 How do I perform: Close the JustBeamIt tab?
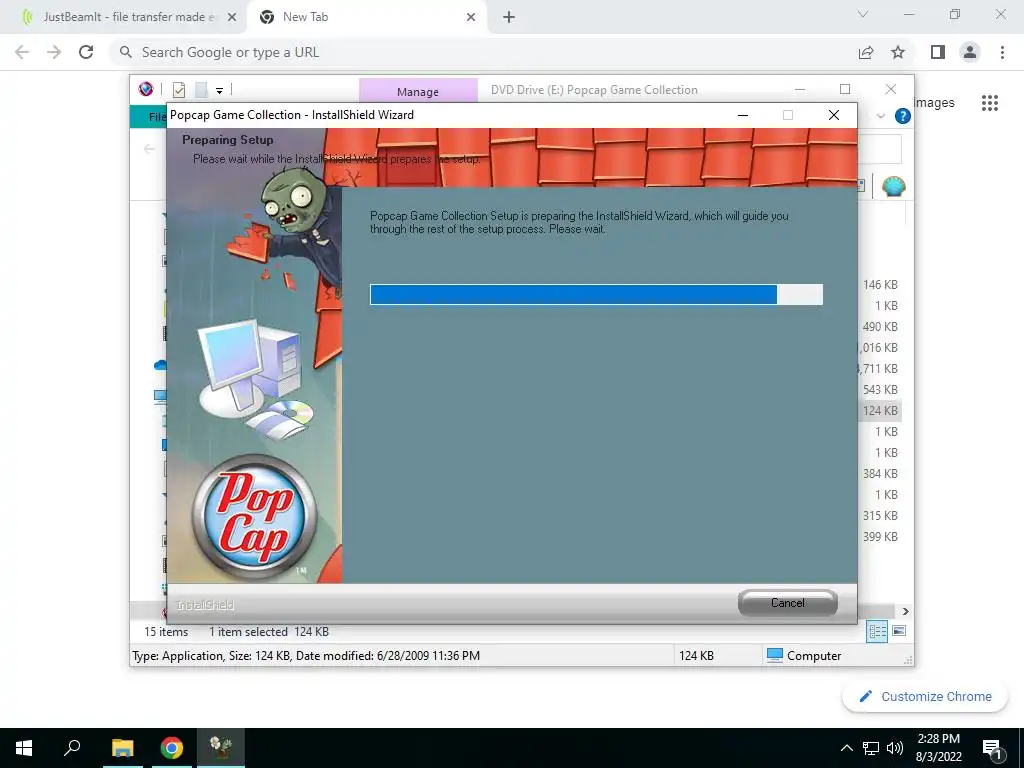[x=232, y=17]
